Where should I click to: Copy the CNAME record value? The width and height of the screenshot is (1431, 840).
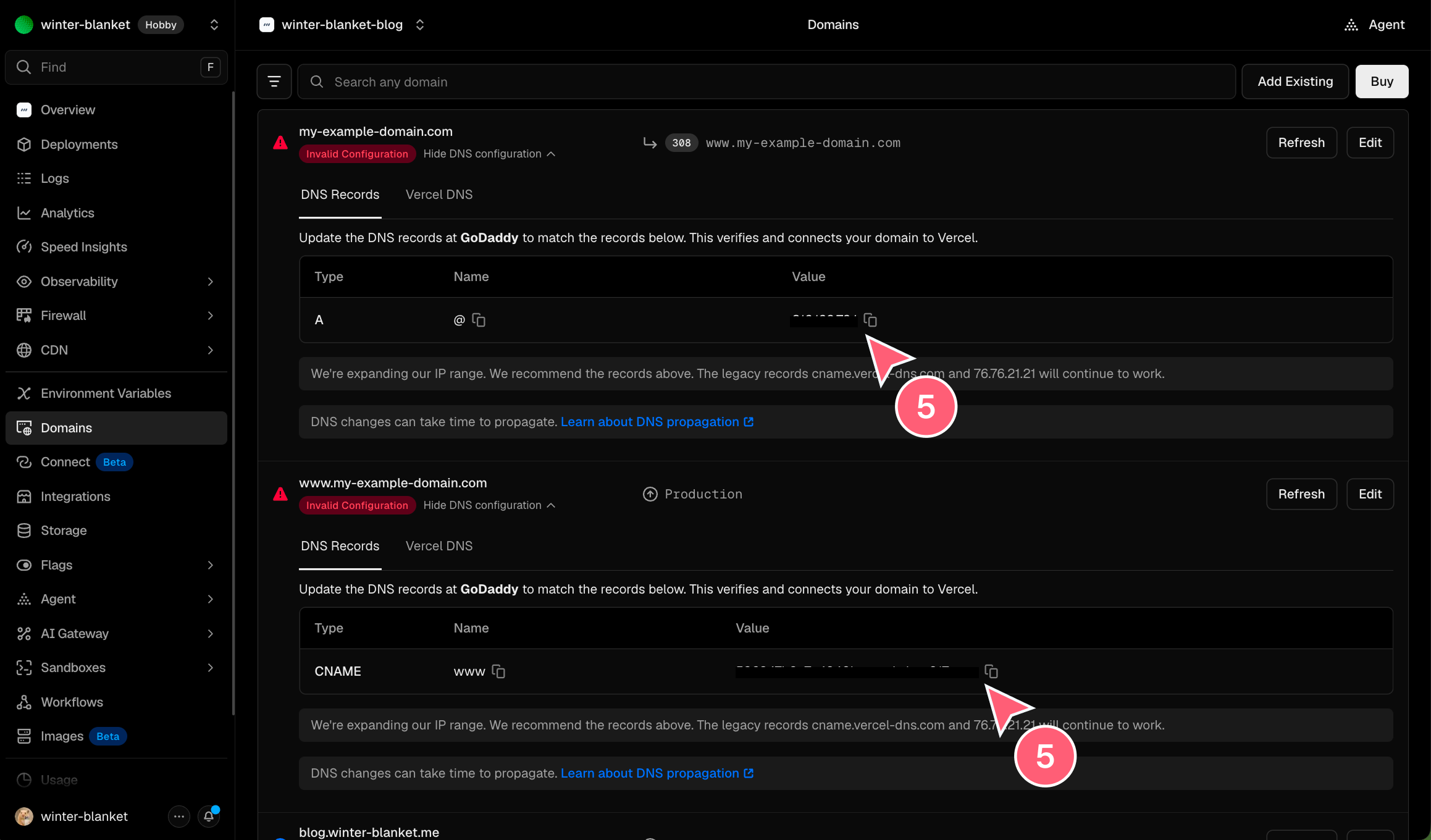click(x=991, y=671)
